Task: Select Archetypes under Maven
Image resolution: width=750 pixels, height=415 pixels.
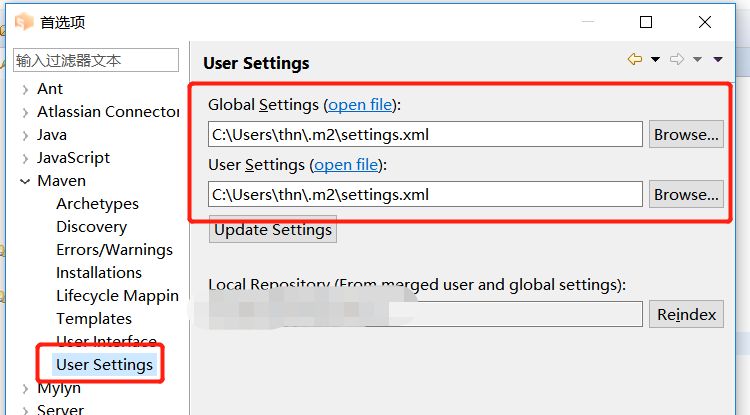Action: coord(97,204)
